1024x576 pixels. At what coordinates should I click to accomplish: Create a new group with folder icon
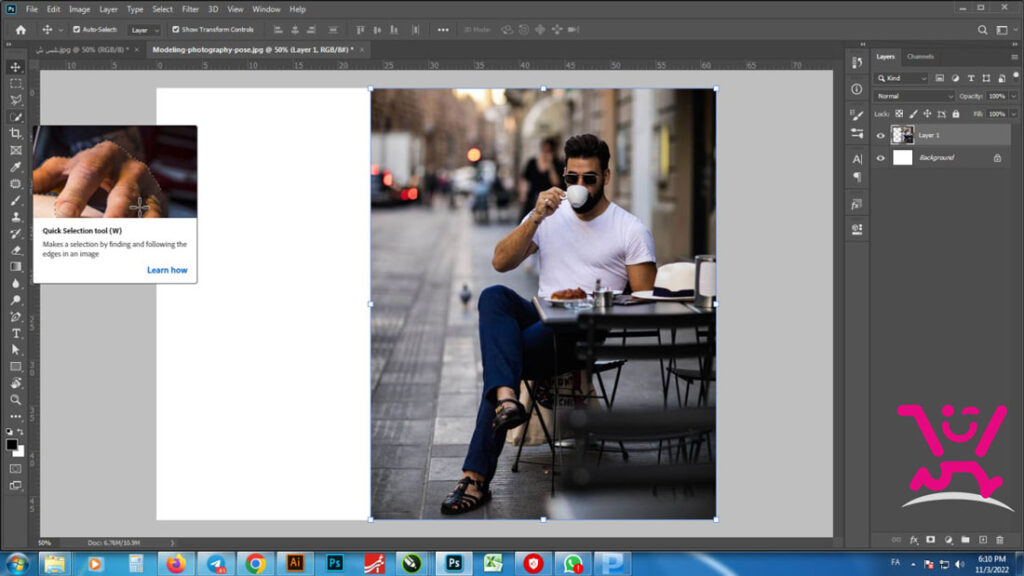pos(965,540)
